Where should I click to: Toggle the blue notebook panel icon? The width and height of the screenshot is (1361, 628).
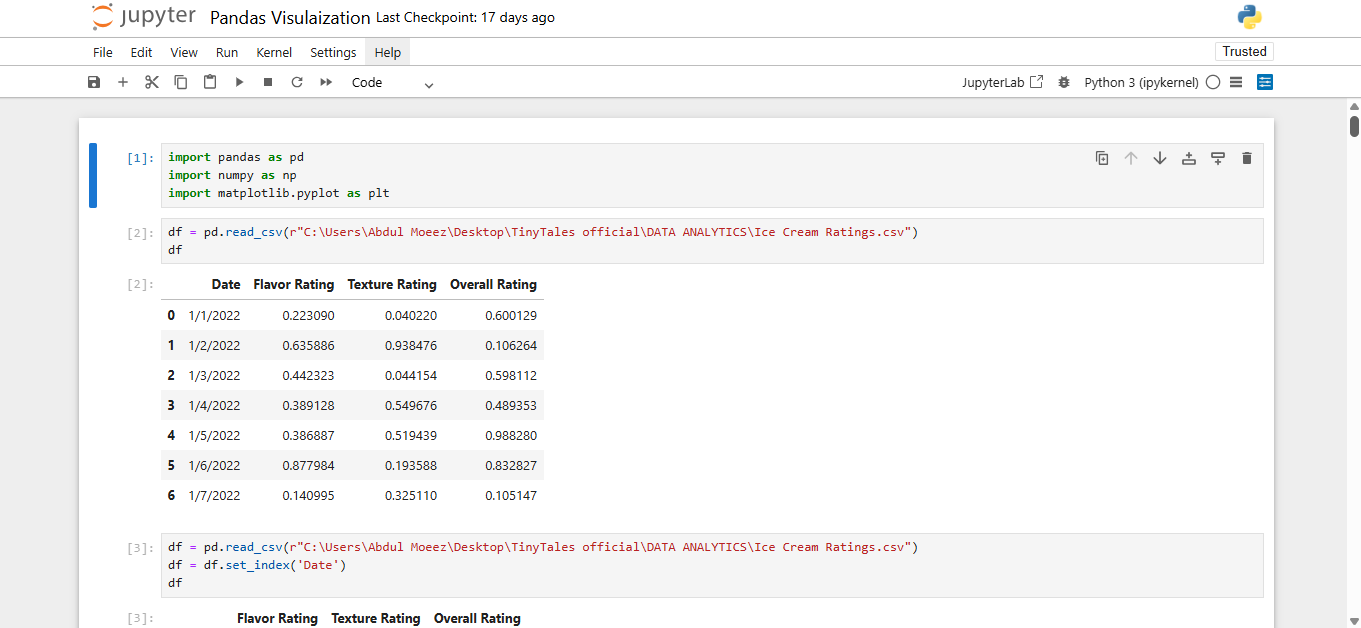[1265, 82]
